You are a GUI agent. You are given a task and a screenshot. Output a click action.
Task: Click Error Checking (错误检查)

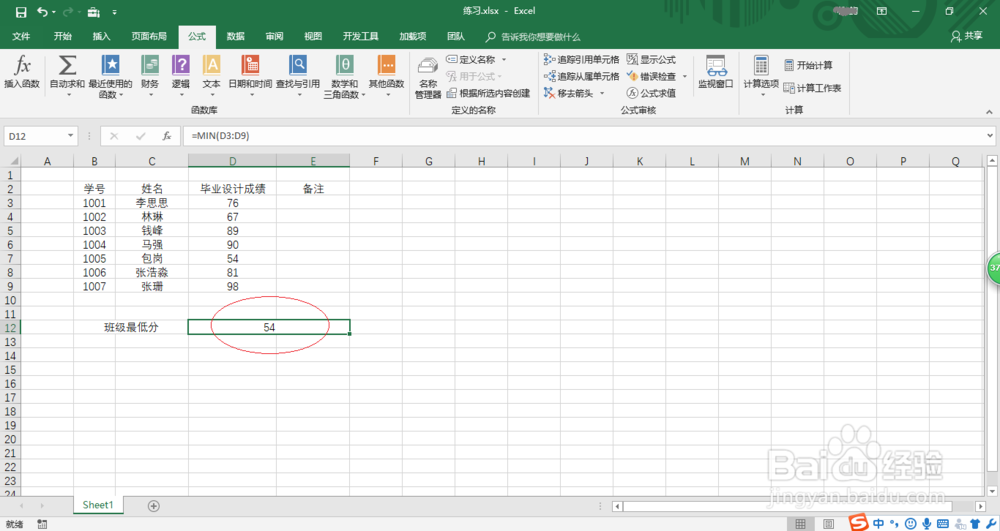(651, 76)
